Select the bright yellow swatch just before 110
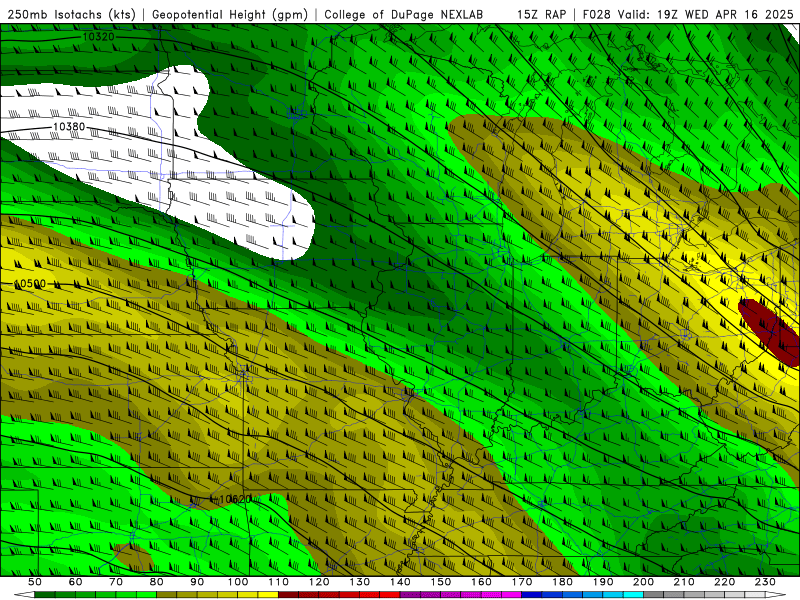The image size is (800, 600). coord(268,595)
